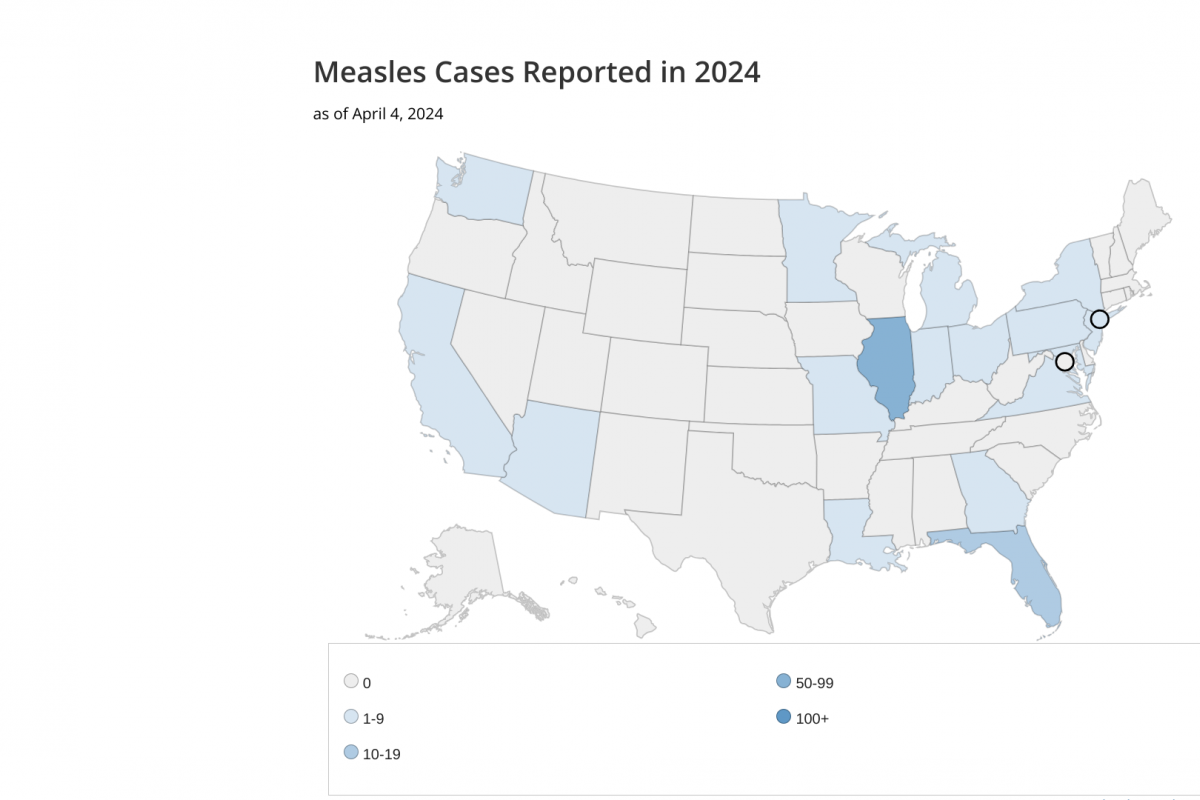Viewport: 1200px width, 800px height.
Task: Click the 10-19 legend color dot
Action: pos(351,752)
